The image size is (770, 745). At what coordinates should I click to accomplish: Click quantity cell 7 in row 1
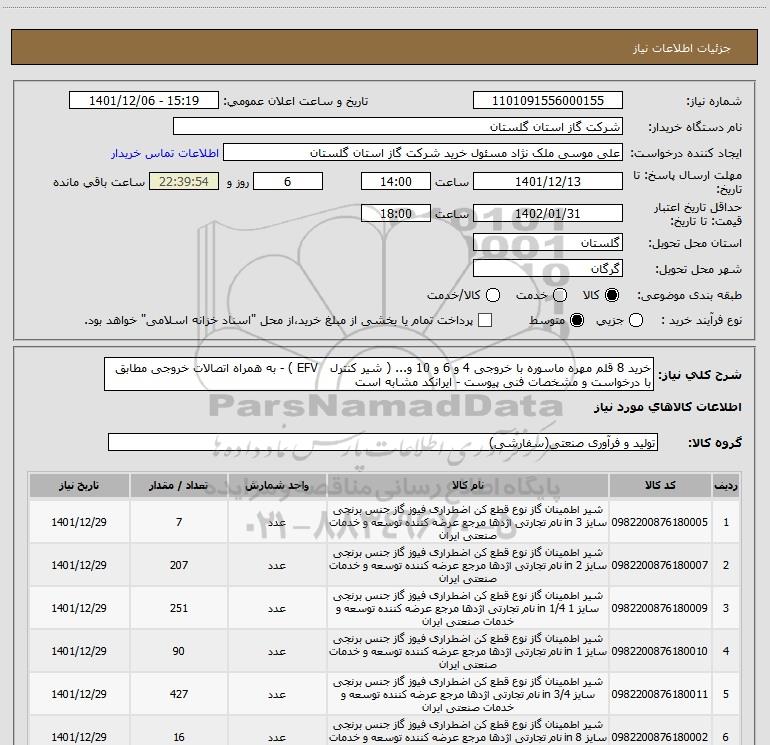click(179, 522)
